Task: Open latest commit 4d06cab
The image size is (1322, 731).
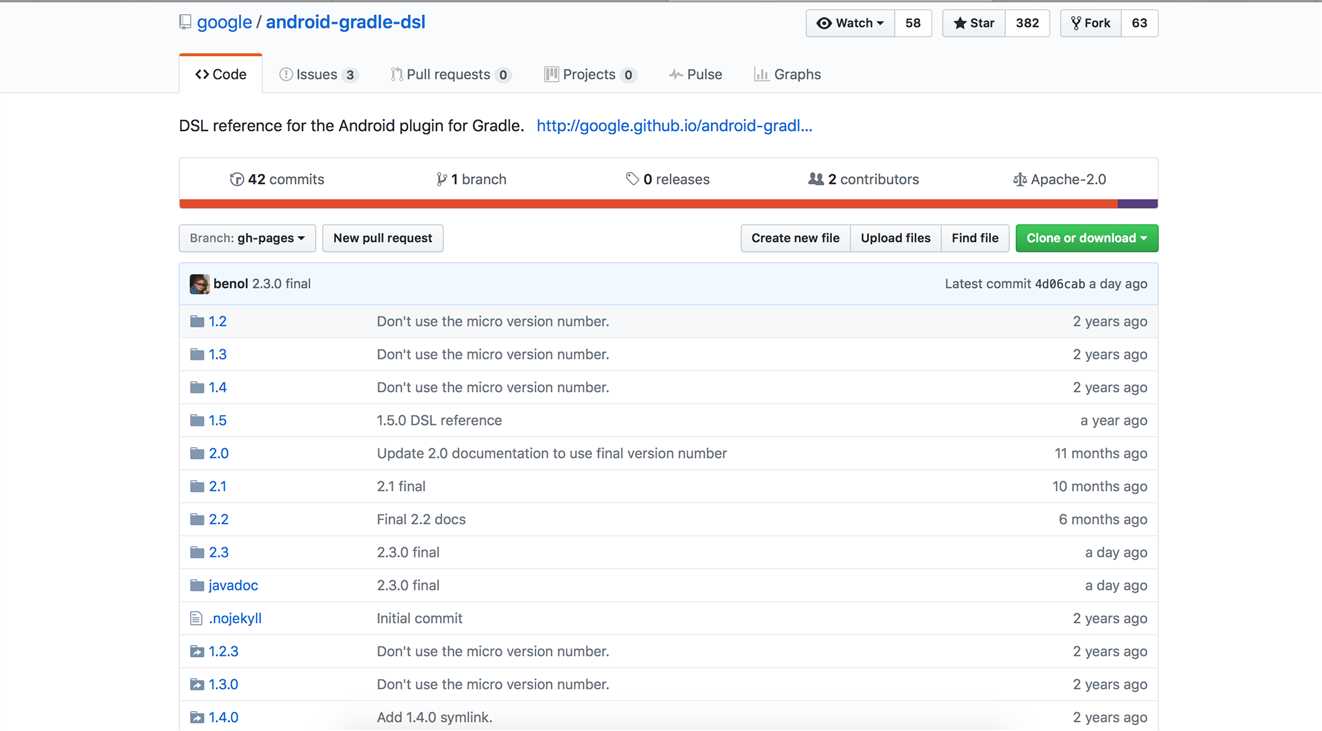Action: click(x=1059, y=284)
